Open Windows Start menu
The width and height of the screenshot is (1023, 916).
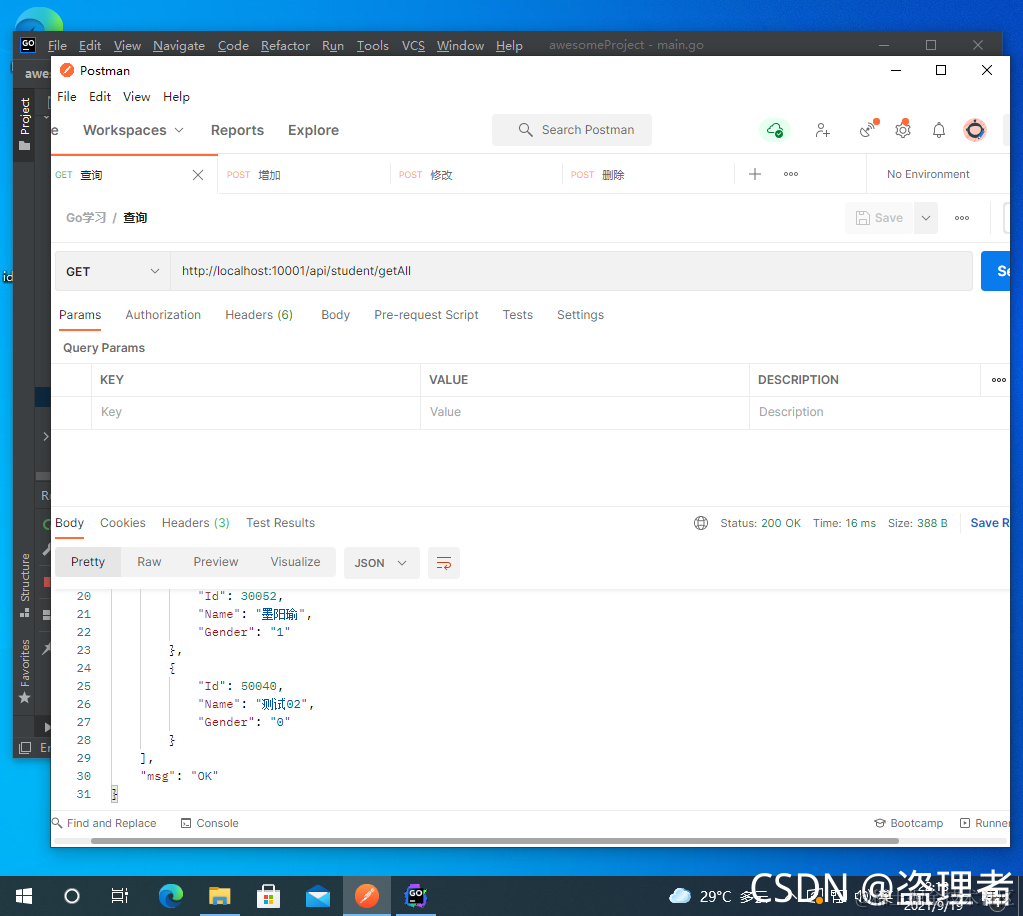pyautogui.click(x=23, y=896)
